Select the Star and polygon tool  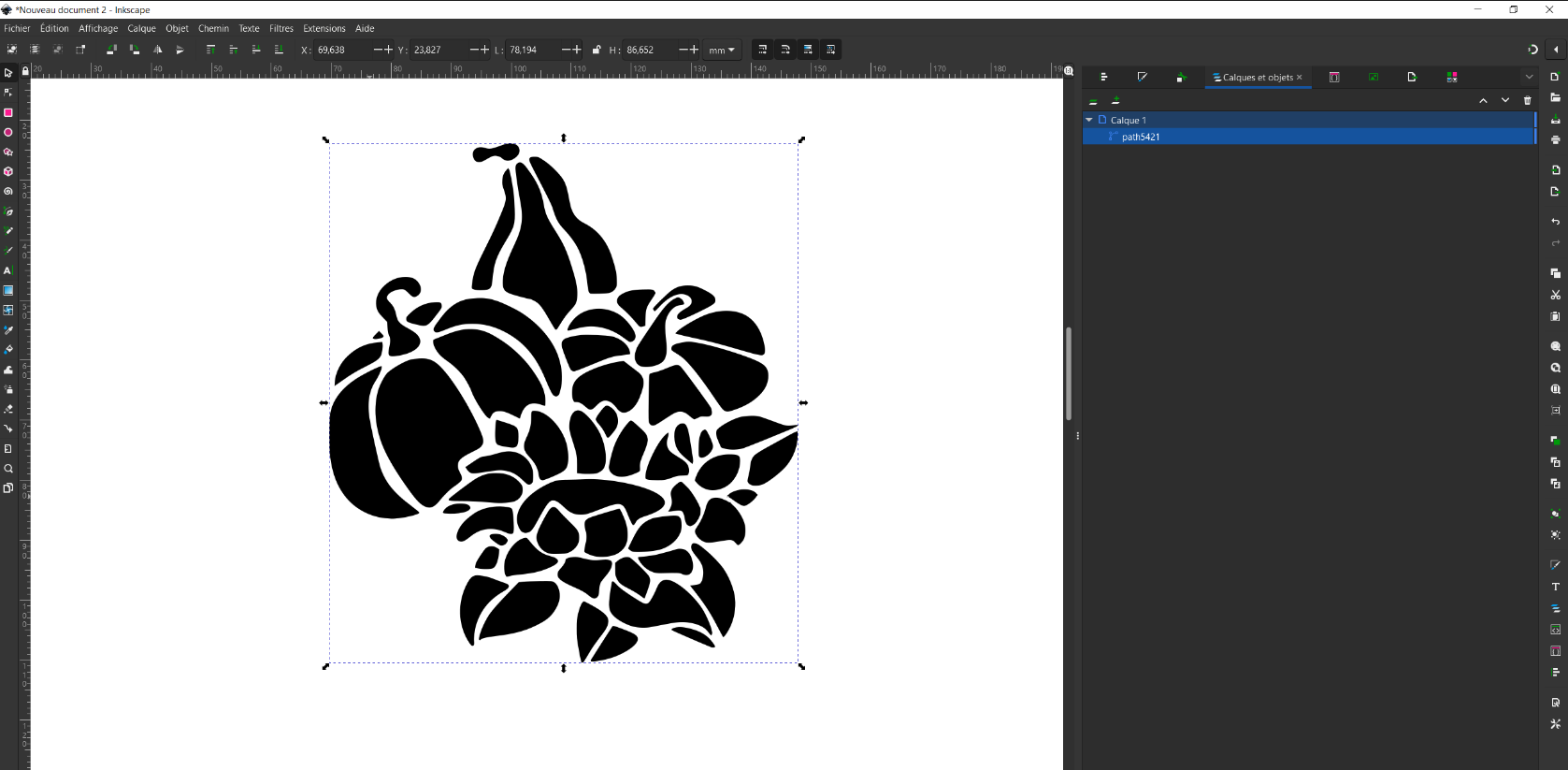8,152
